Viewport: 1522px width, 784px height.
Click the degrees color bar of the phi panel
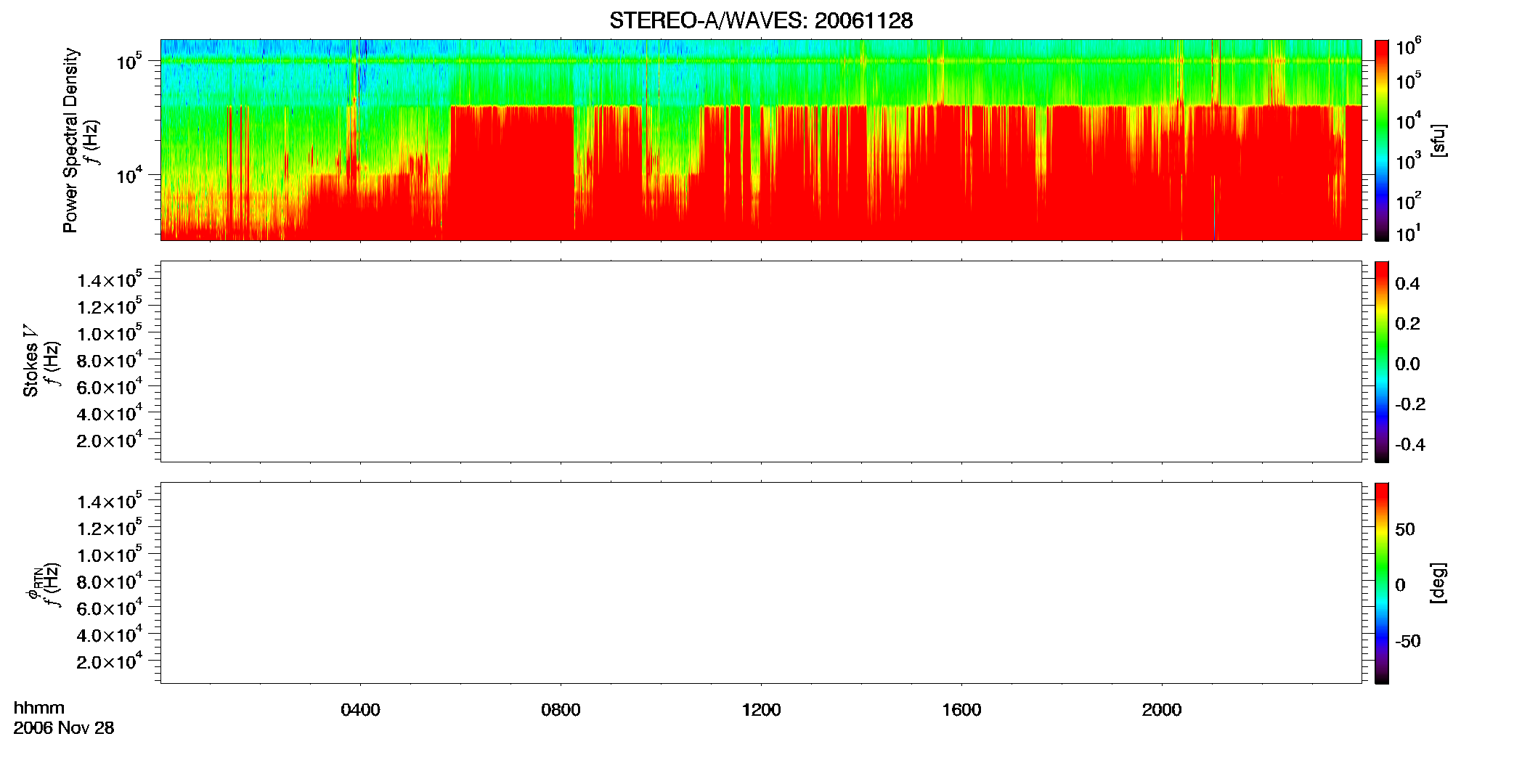[1382, 583]
